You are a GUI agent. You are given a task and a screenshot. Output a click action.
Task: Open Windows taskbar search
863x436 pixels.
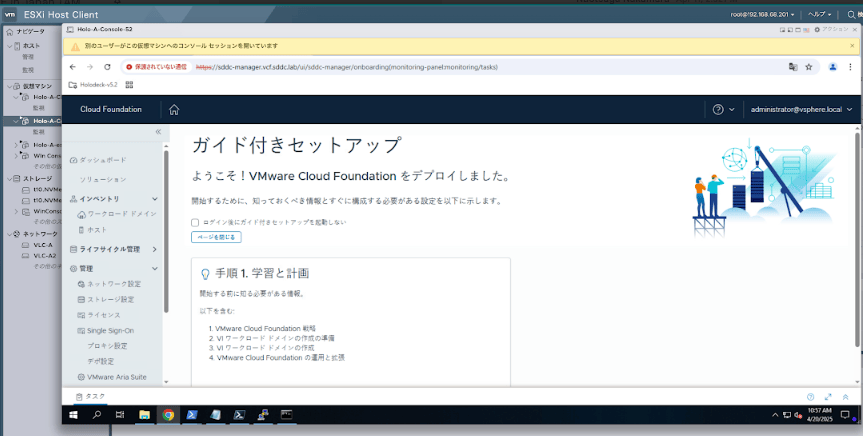tap(97, 415)
